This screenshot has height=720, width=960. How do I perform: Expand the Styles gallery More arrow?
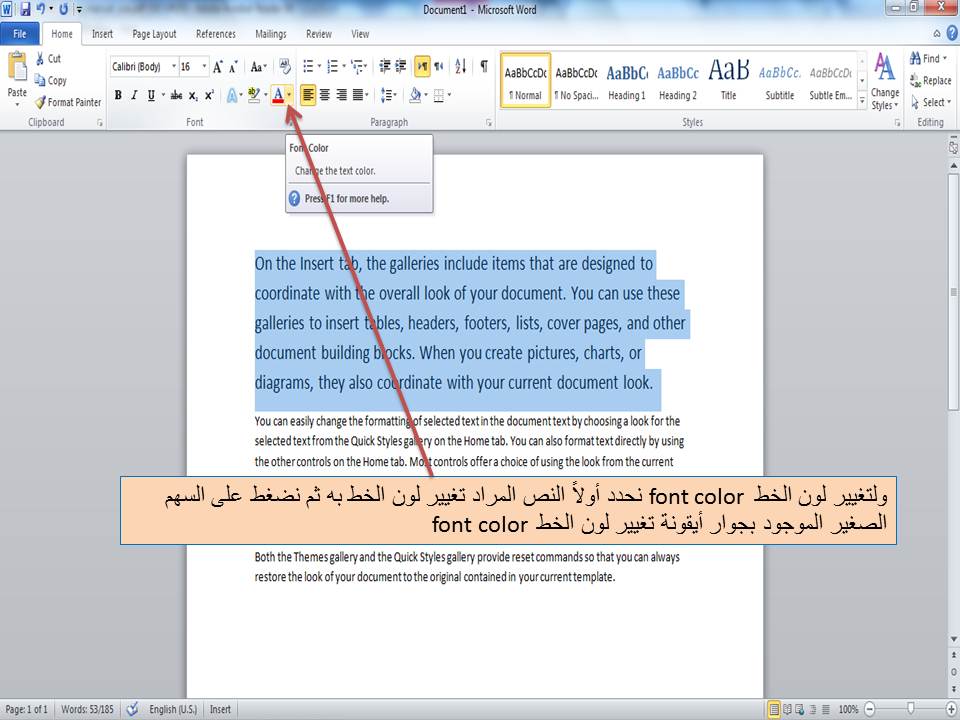point(862,102)
